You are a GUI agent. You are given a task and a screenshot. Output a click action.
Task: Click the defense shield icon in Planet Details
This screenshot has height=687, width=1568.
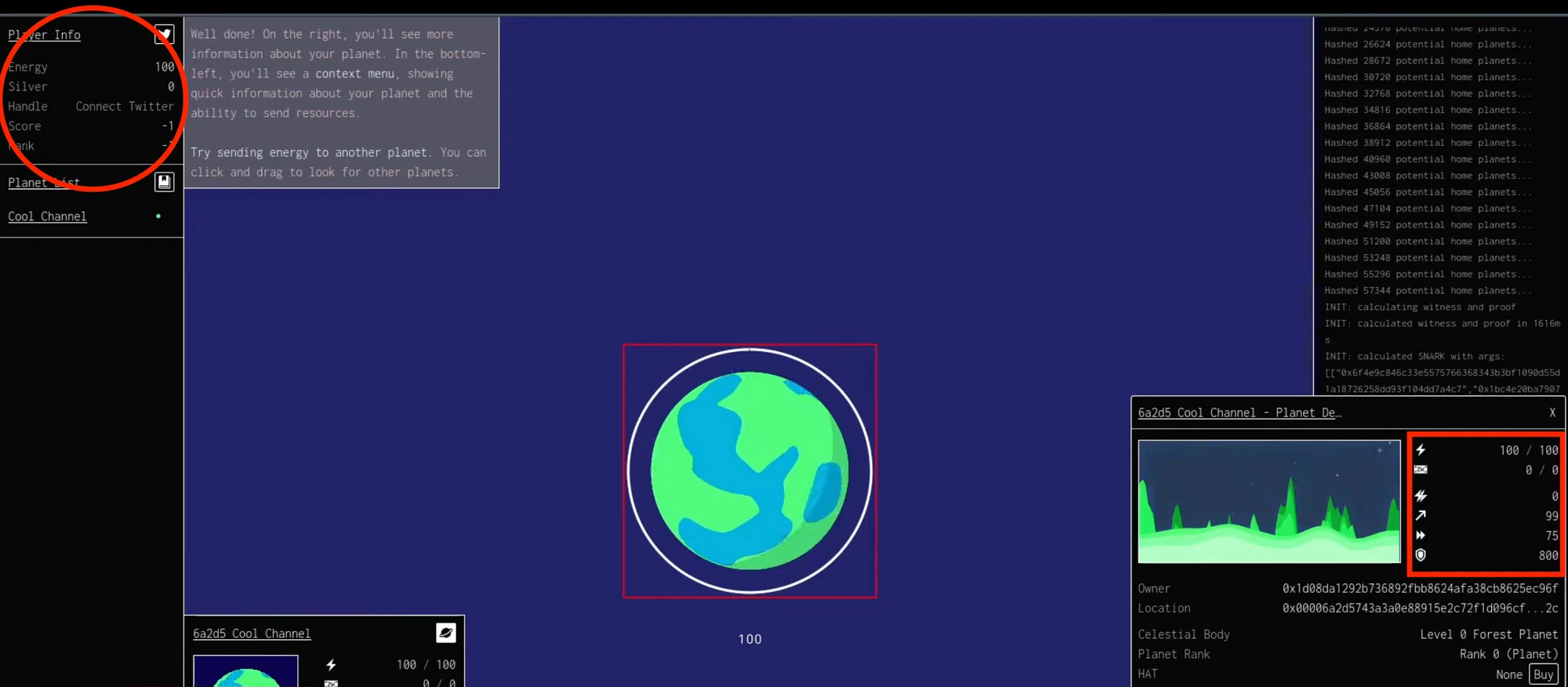pyautogui.click(x=1421, y=555)
